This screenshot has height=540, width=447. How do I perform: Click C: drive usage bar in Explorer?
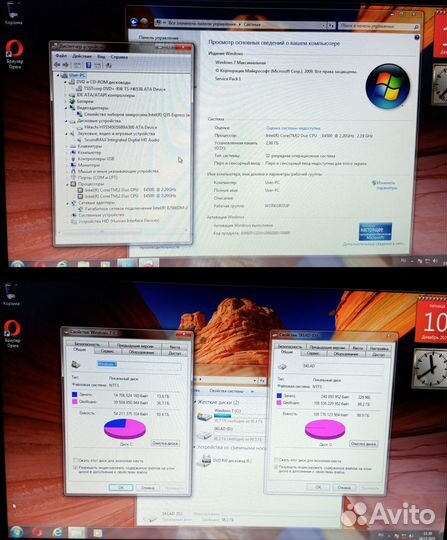pyautogui.click(x=238, y=416)
